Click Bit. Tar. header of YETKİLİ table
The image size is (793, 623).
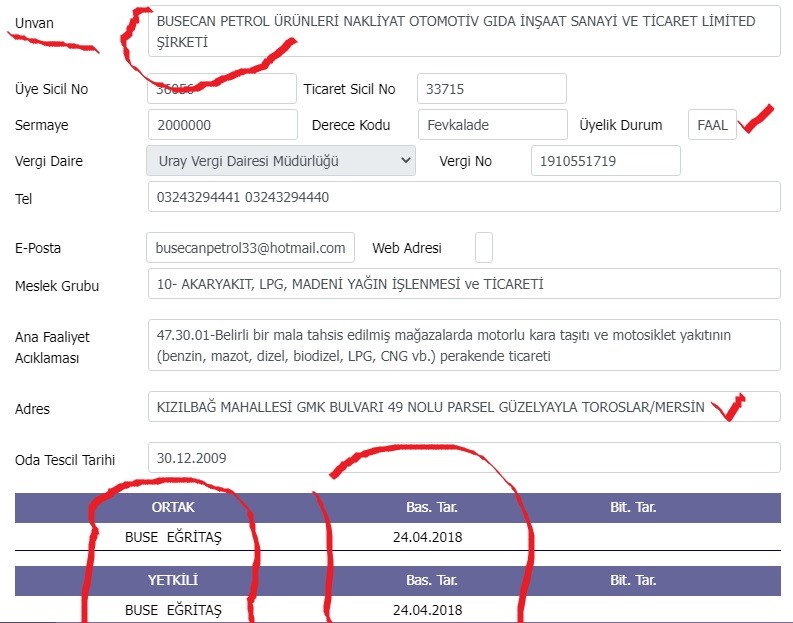point(633,580)
